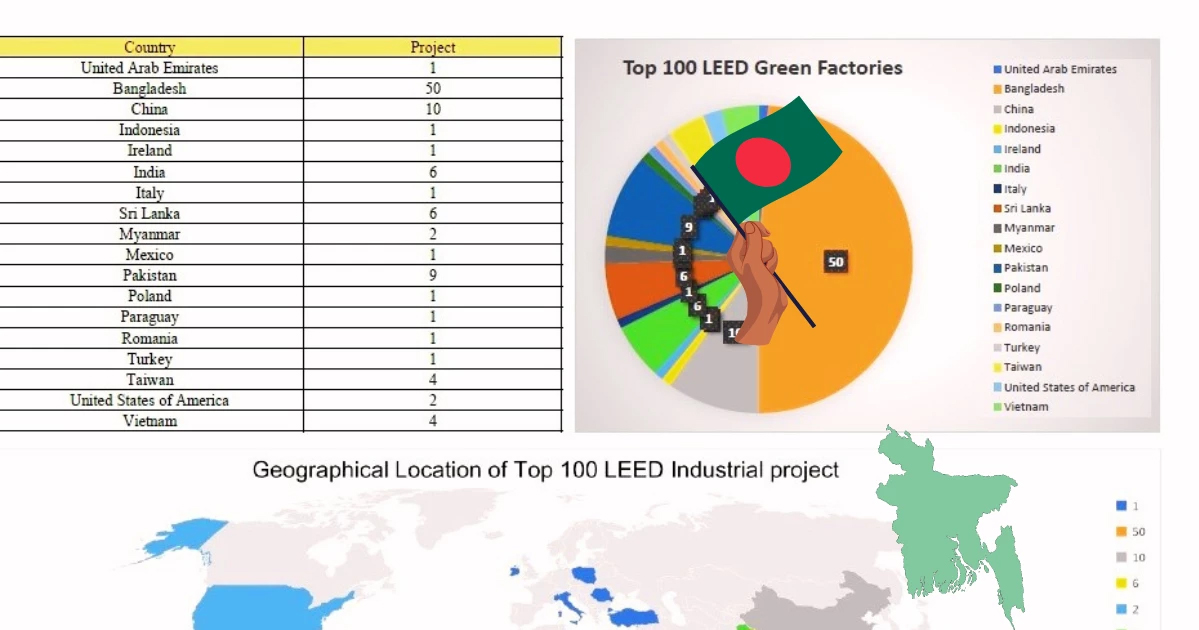Click 'United States of America' in the pie legend
This screenshot has height=630, width=1199.
click(1069, 387)
